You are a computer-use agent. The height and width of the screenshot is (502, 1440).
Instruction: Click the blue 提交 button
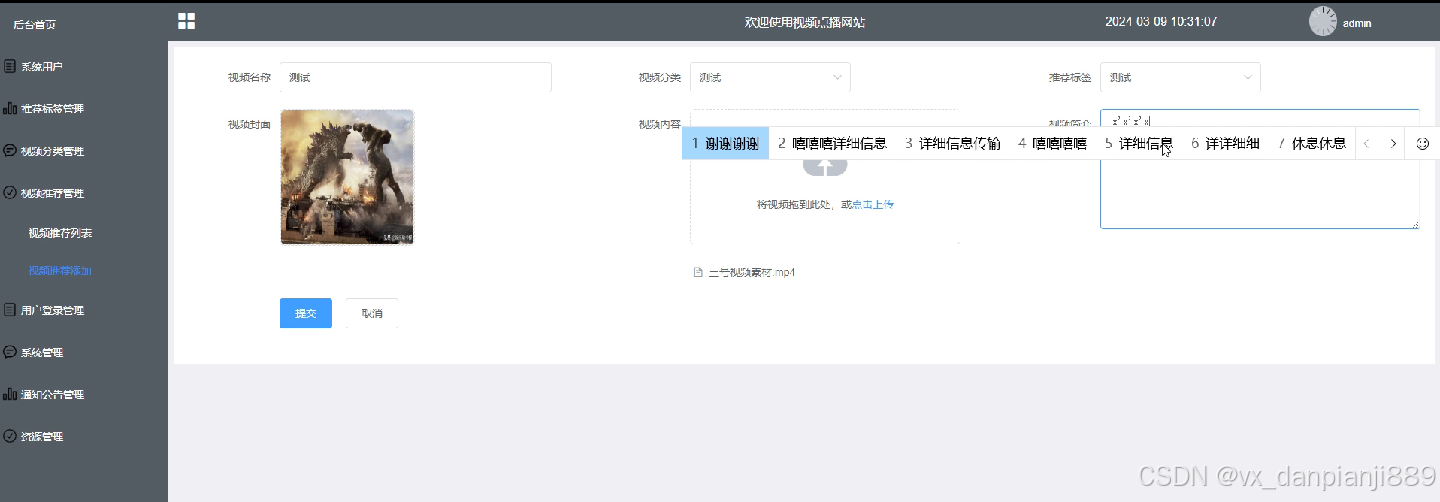coord(306,313)
